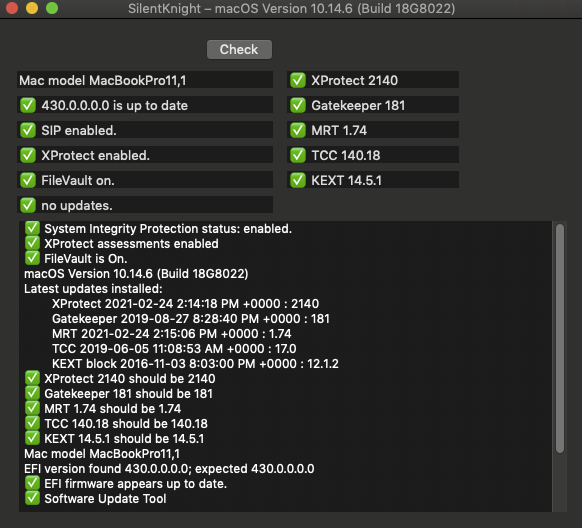Click green checkmark beside 'XProtect enabled.'
This screenshot has width=582, height=528.
tap(28, 155)
